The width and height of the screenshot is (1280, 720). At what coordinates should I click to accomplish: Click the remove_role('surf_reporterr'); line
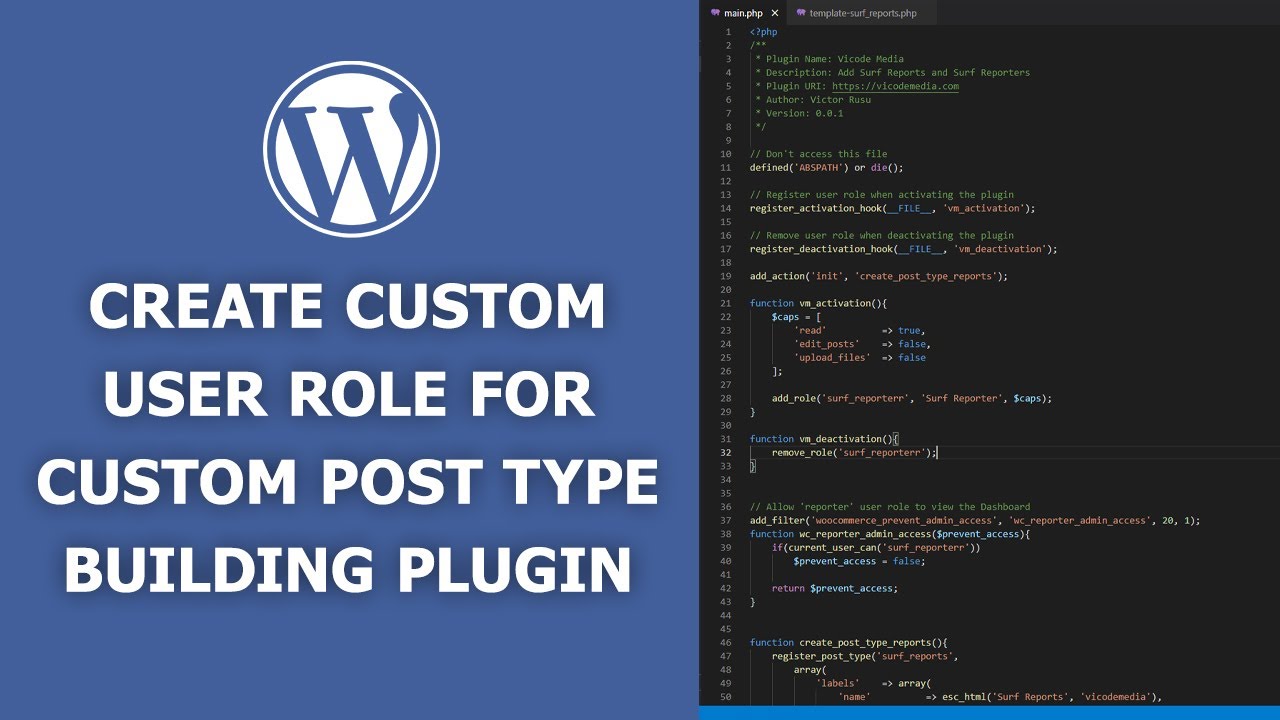855,452
